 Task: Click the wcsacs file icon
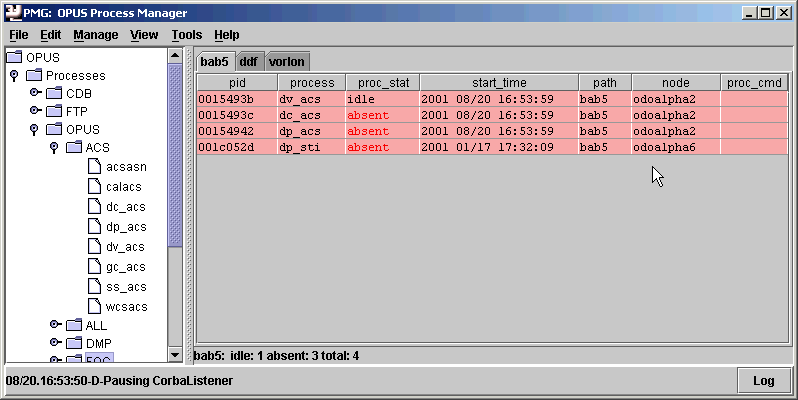[95, 307]
